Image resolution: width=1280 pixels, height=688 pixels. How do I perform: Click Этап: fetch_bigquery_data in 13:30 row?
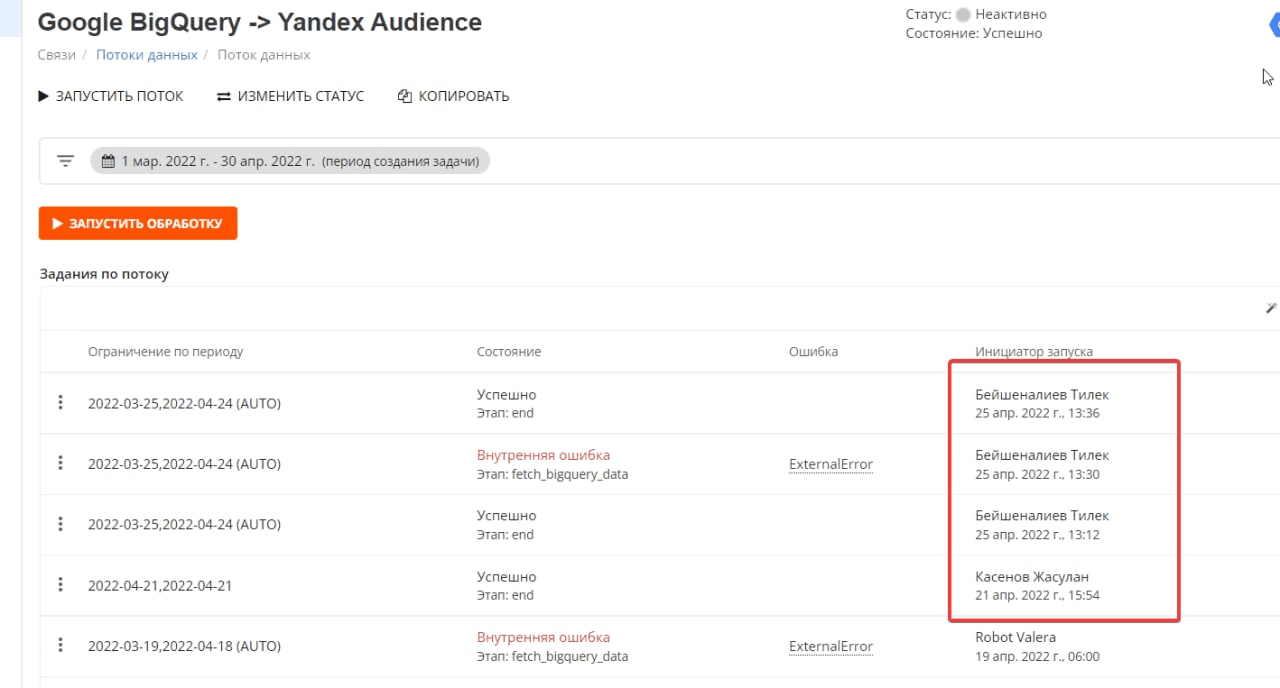point(553,474)
